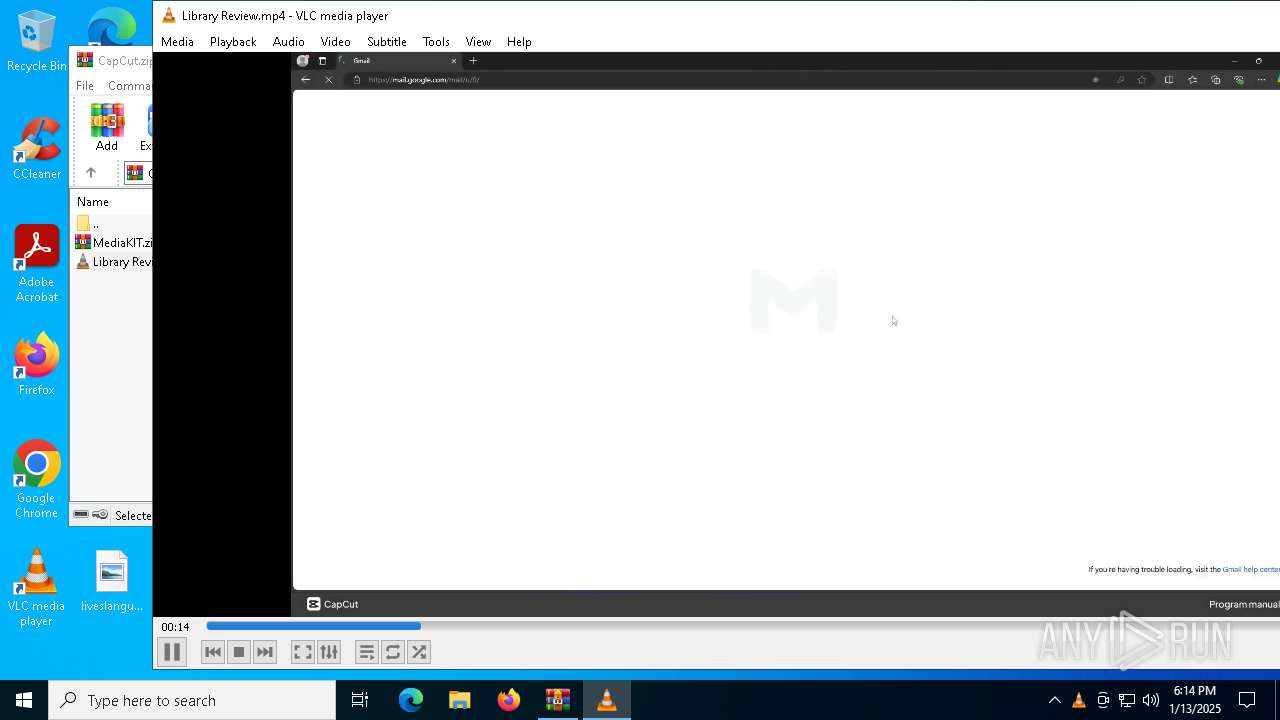Screen dimensions: 1280x720
Task: Open Firefox desktop shortcut
Action: coord(37,365)
